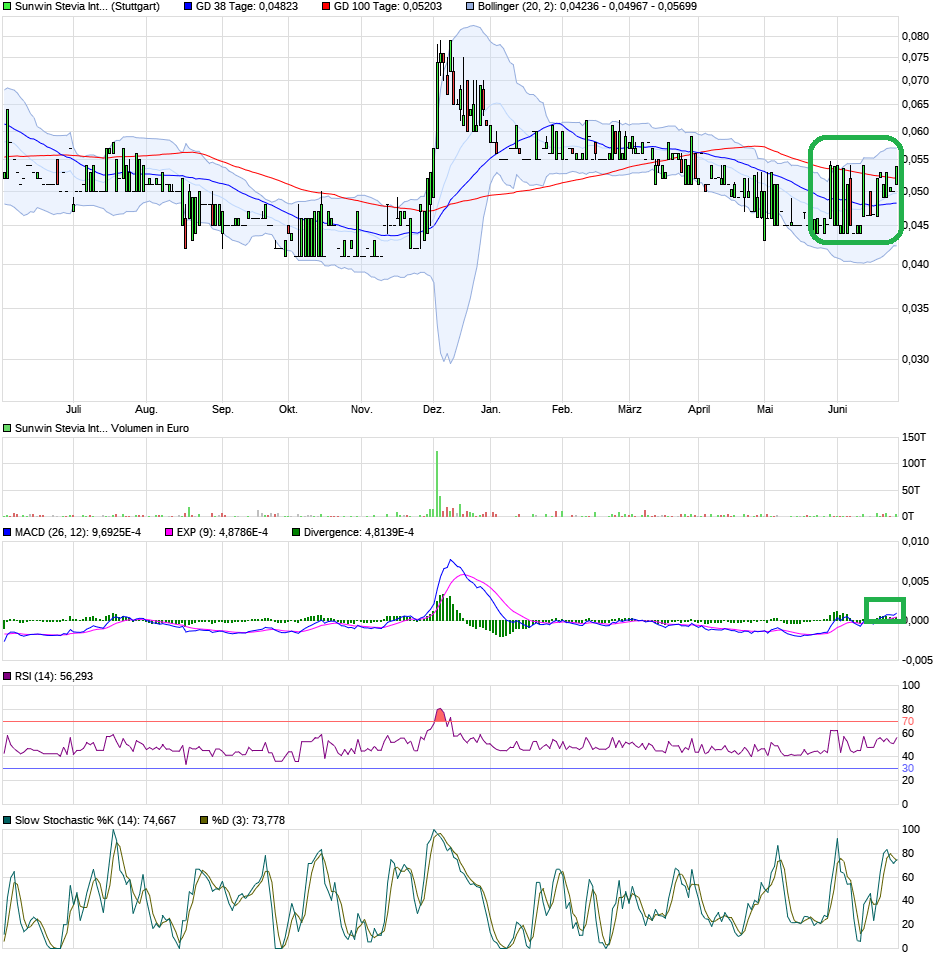The width and height of the screenshot is (940, 958).
Task: Click the 0,060 price axis value
Action: 915,131
